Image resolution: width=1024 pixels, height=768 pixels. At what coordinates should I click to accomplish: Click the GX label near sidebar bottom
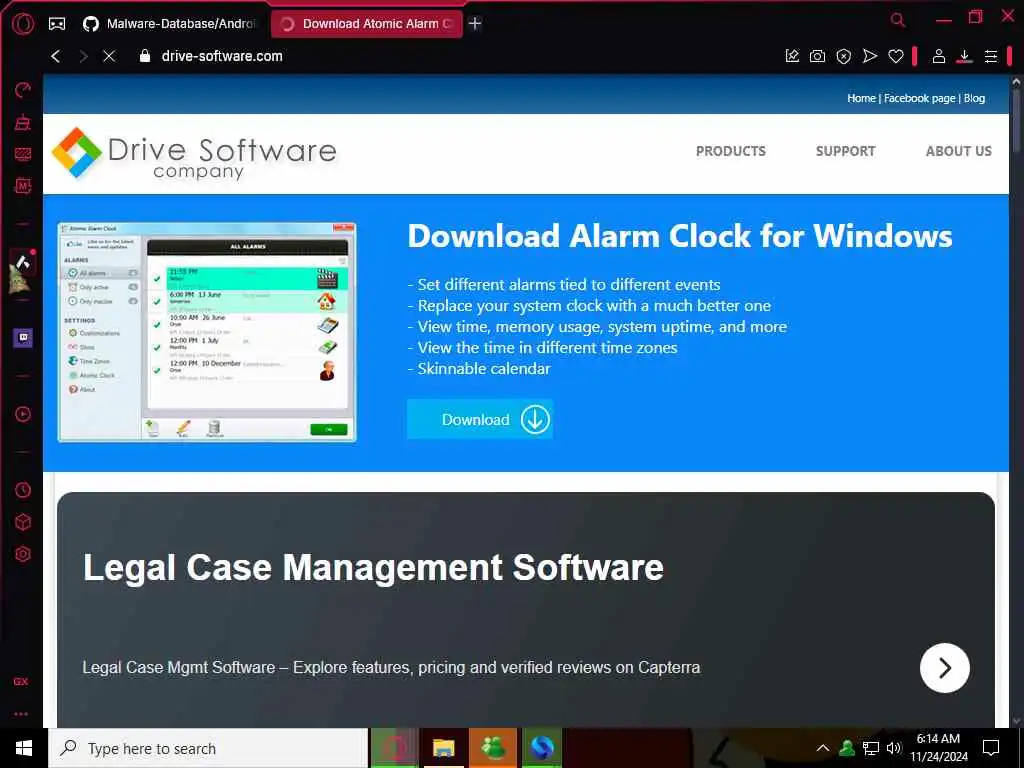(x=21, y=681)
